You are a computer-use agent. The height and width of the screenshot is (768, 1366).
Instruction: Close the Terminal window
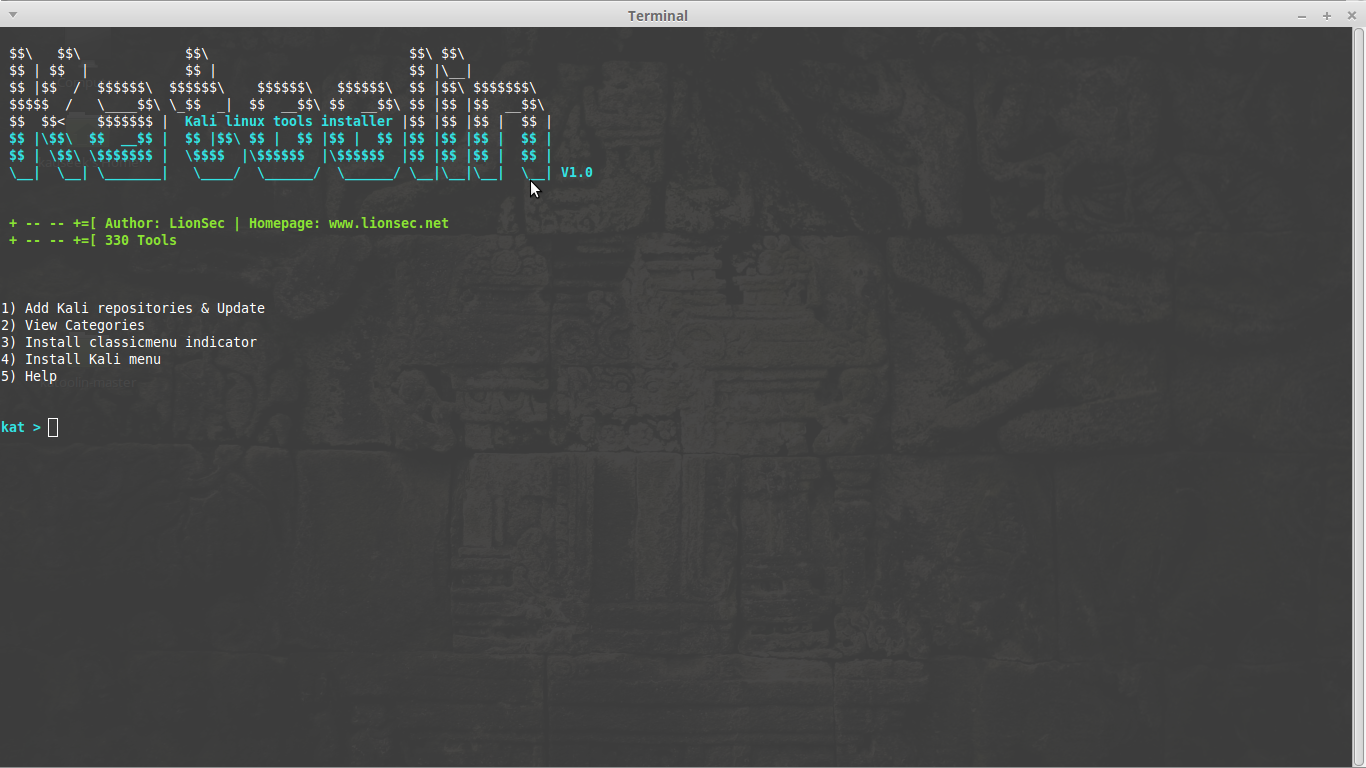pos(1352,15)
